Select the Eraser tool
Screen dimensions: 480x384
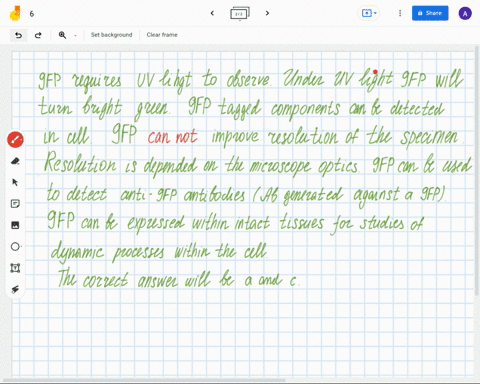tap(15, 161)
